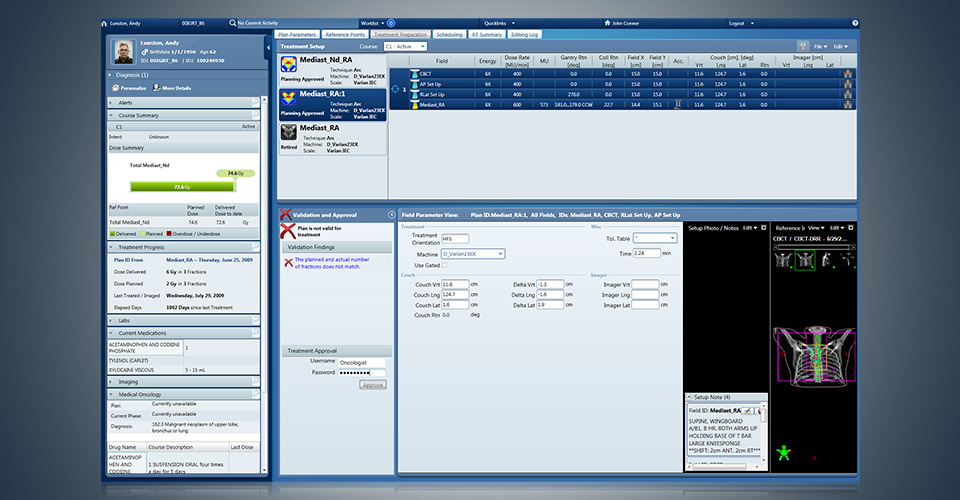This screenshot has width=960, height=500.
Task: Click magnifier icon on Current Medications section
Action: [x=255, y=332]
